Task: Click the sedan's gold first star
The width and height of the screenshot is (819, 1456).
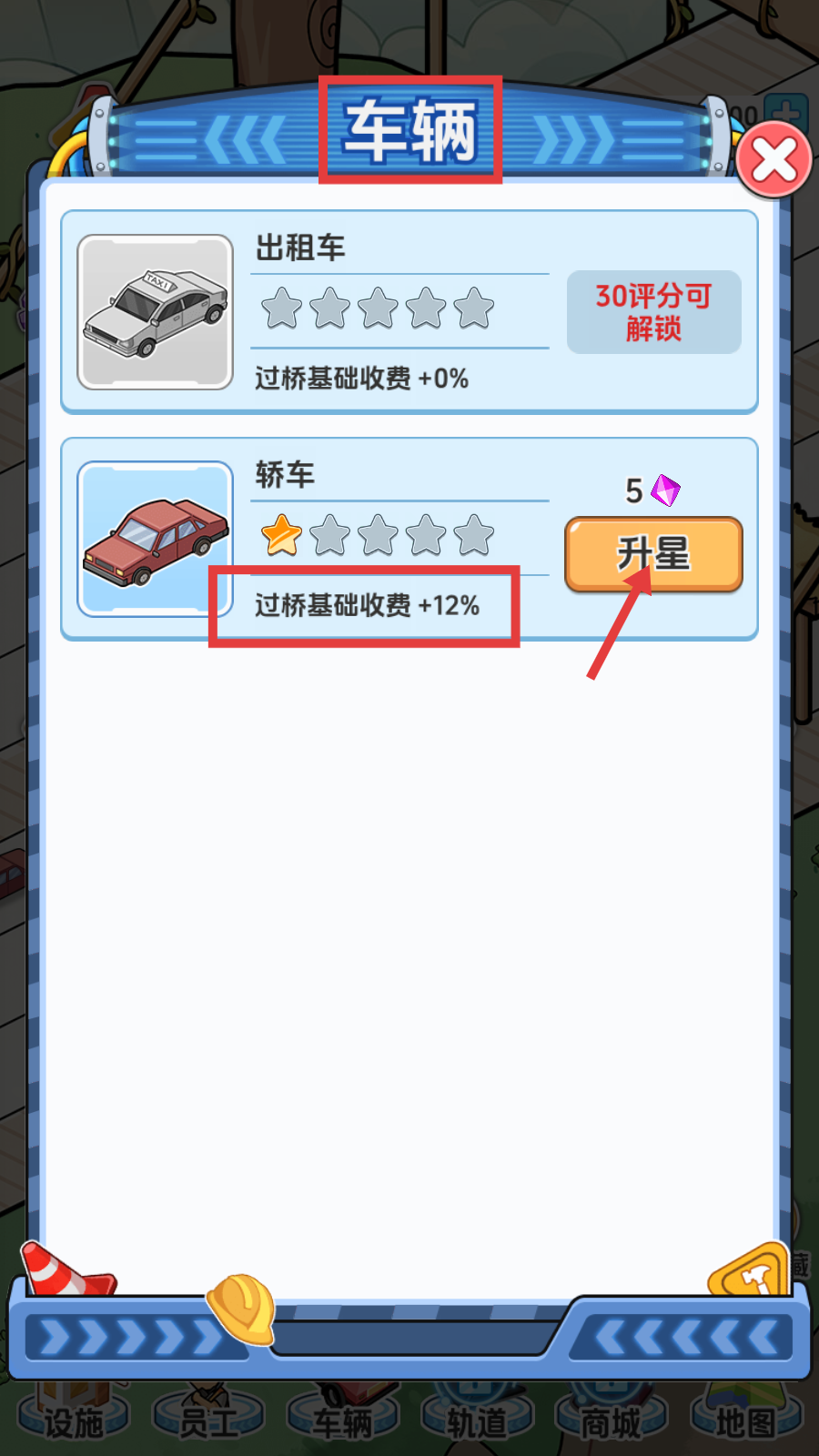Action: pos(281,535)
